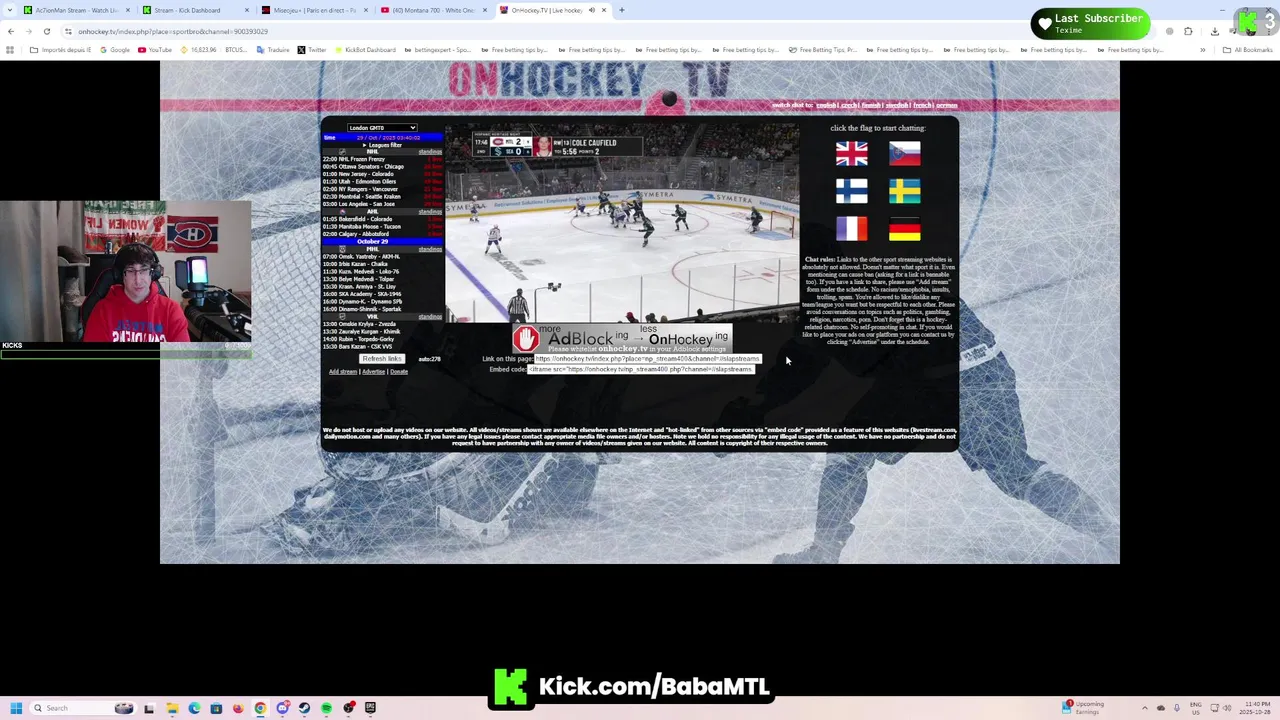Open NHL standings link

(x=430, y=152)
